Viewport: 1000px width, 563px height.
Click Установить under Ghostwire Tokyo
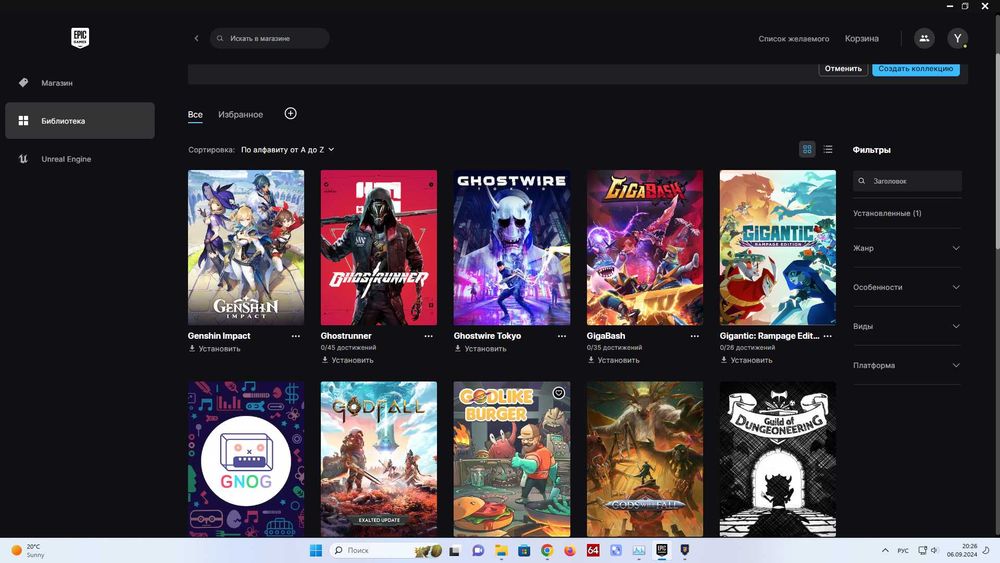(481, 349)
